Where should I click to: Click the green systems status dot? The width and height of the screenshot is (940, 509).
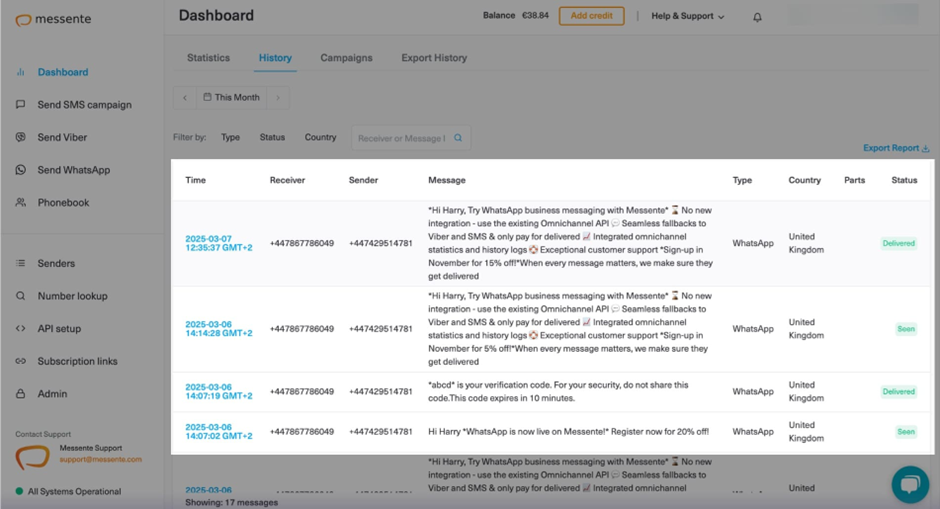[19, 491]
